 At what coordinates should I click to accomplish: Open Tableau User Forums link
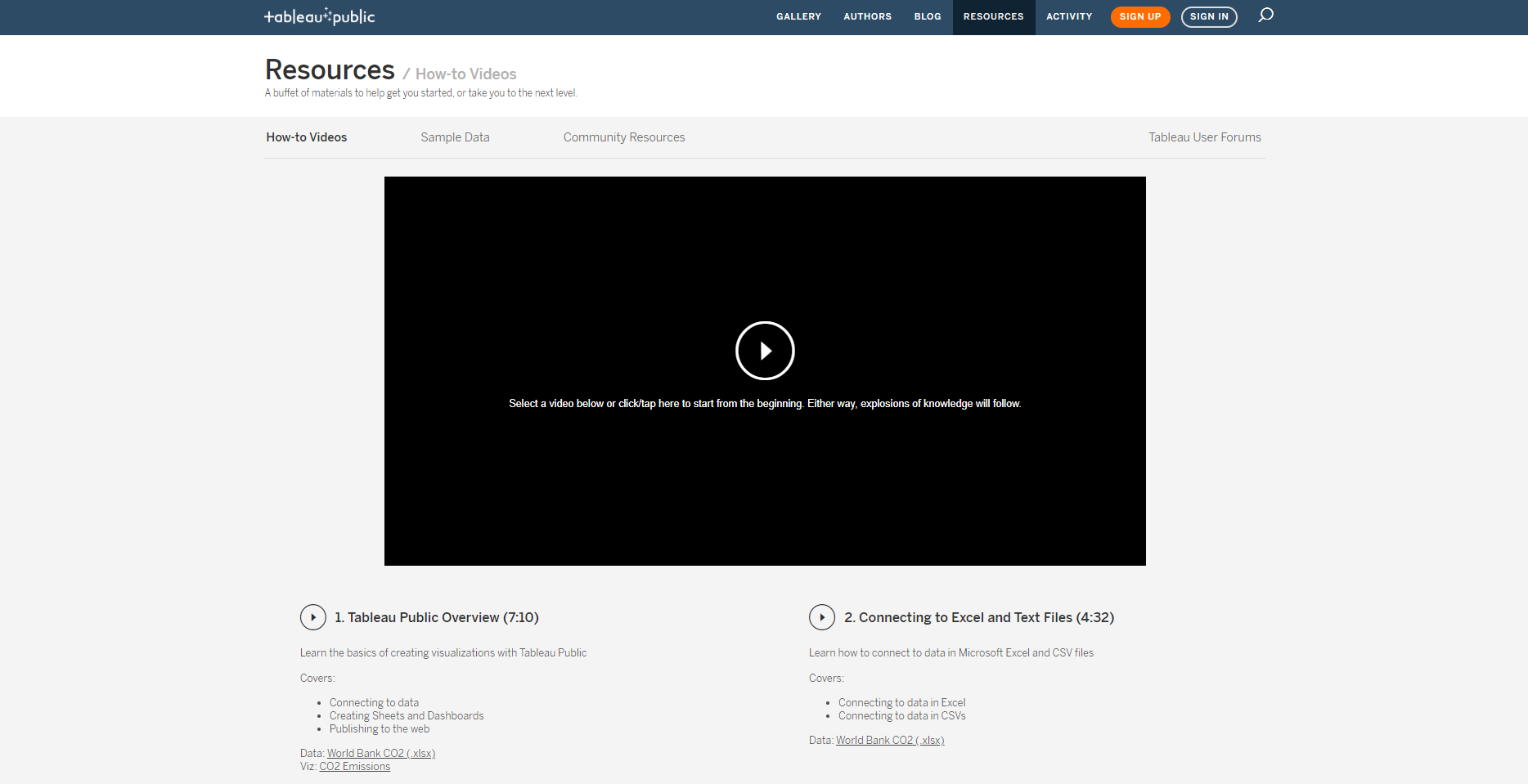click(x=1204, y=137)
